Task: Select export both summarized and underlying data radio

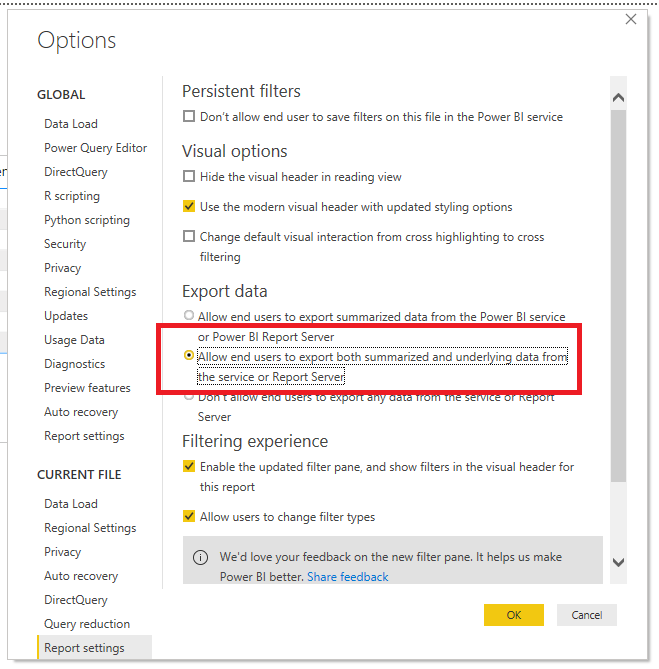Action: tap(189, 355)
